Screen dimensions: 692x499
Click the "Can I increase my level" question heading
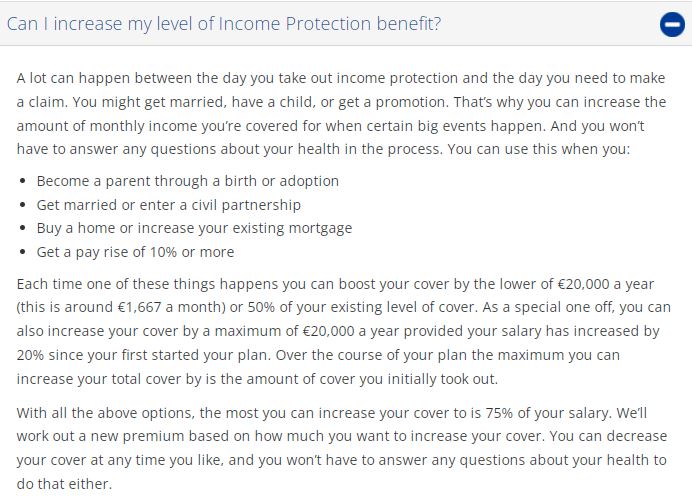click(x=224, y=23)
